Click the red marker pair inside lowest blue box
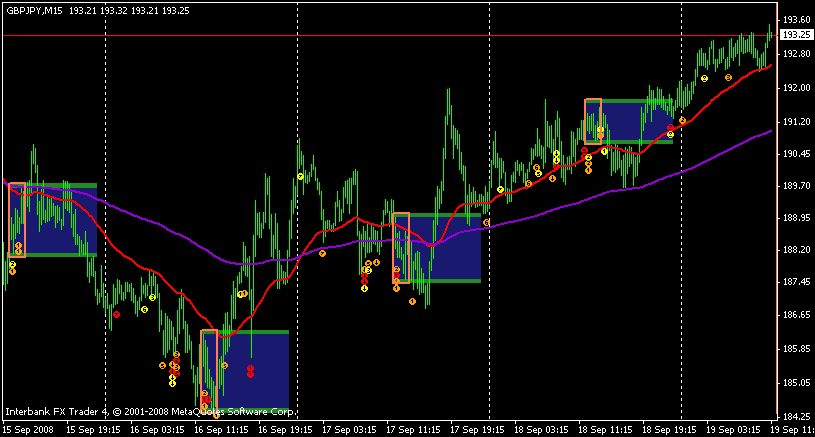Viewport: 815px width, 437px height. [250, 371]
